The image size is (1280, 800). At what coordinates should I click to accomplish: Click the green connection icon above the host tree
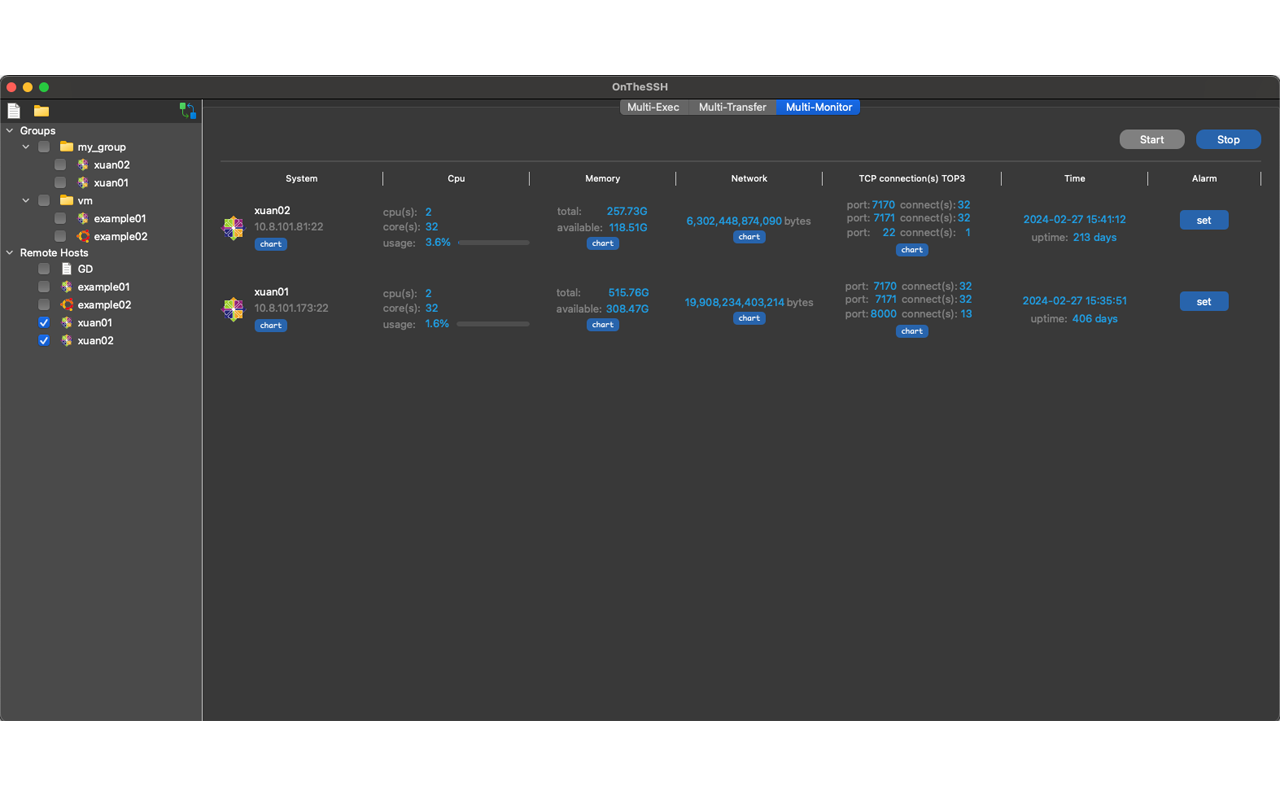(188, 111)
